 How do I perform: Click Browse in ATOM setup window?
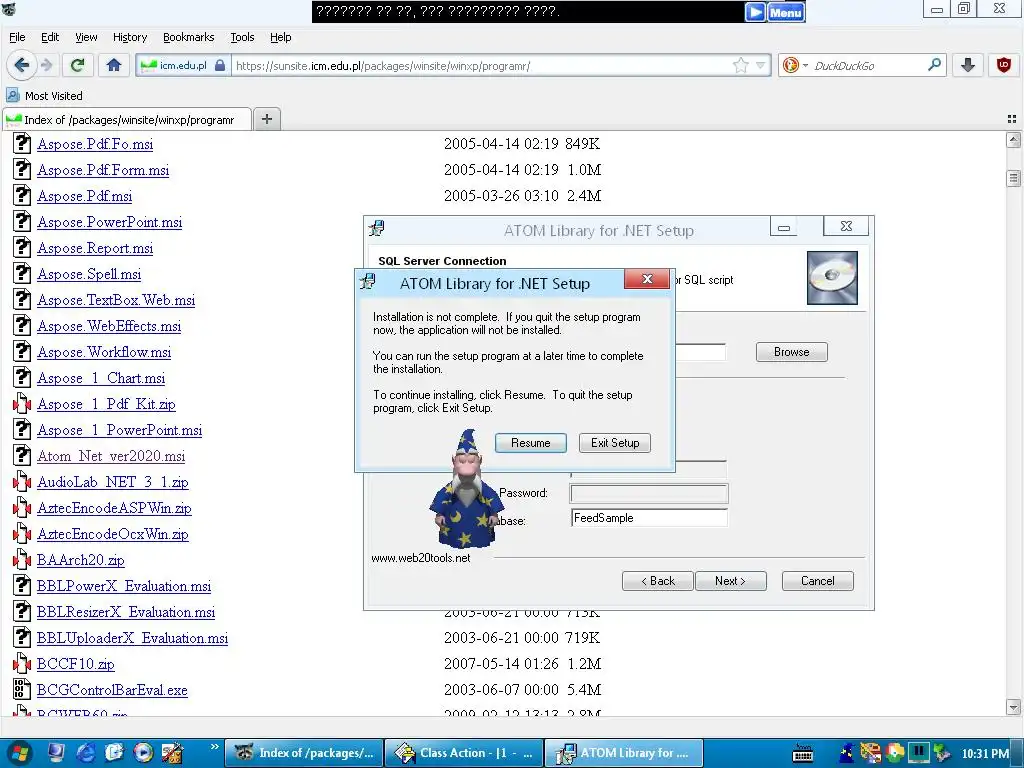point(792,352)
